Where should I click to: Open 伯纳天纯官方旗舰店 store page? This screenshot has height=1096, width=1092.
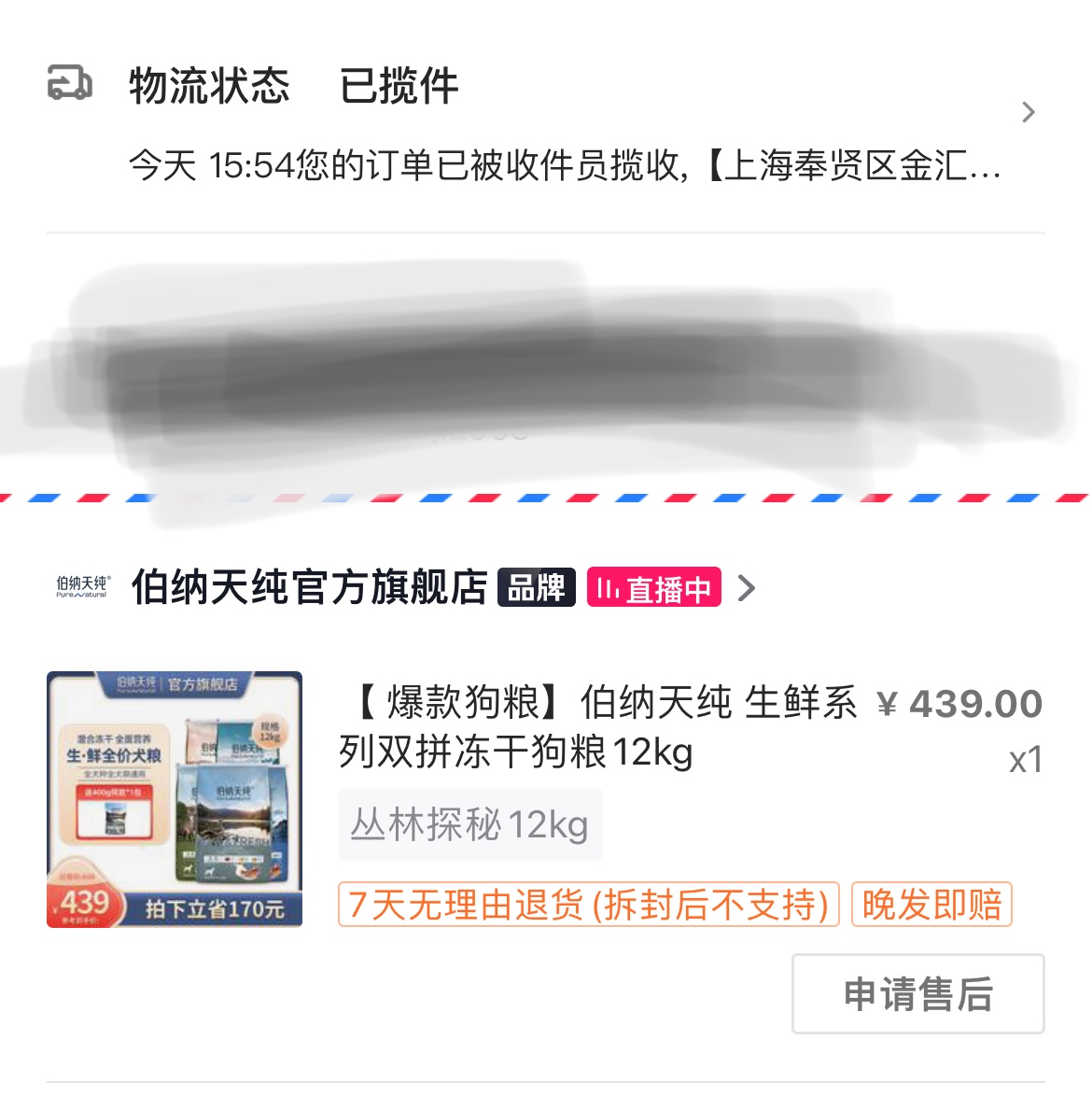310,586
